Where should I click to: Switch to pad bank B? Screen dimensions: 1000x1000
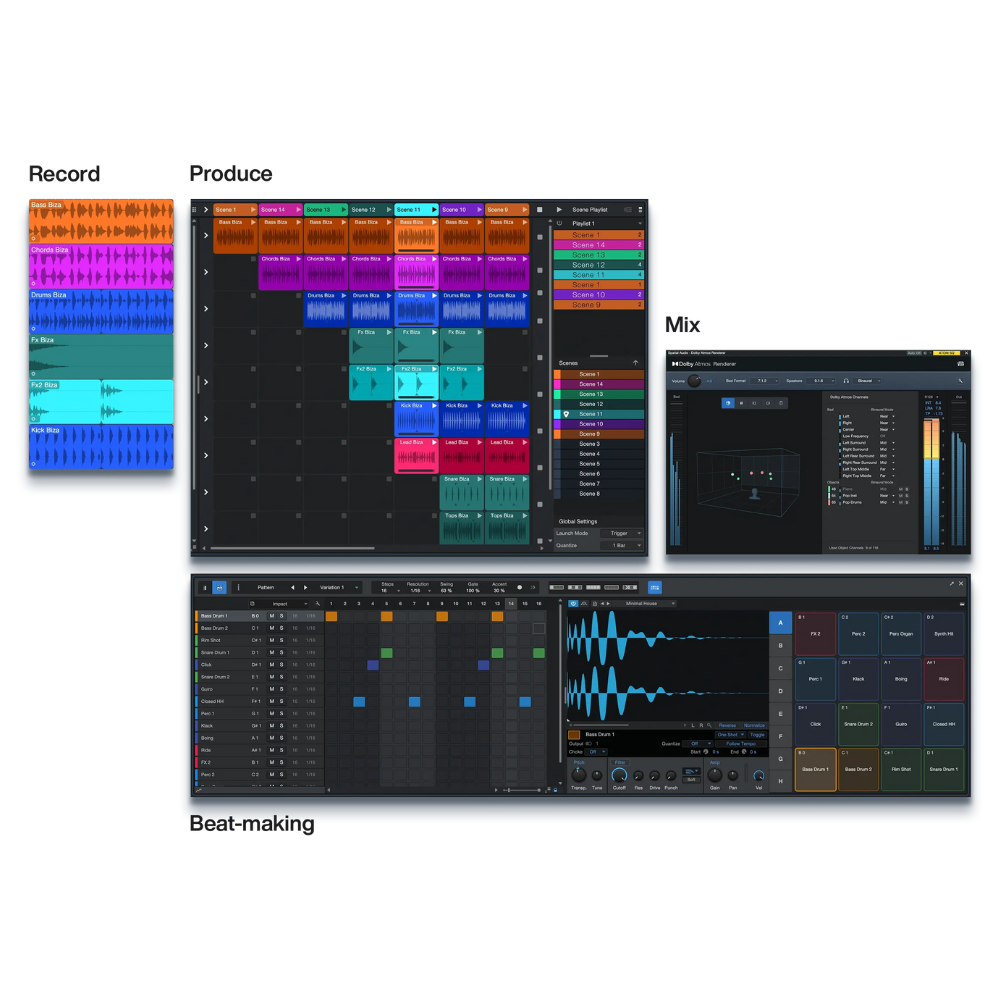pos(780,646)
